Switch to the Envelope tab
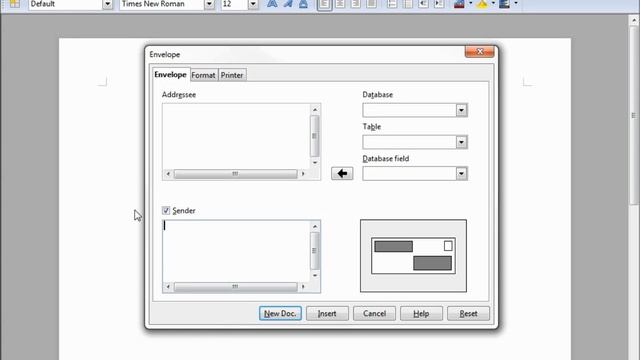 pyautogui.click(x=170, y=75)
